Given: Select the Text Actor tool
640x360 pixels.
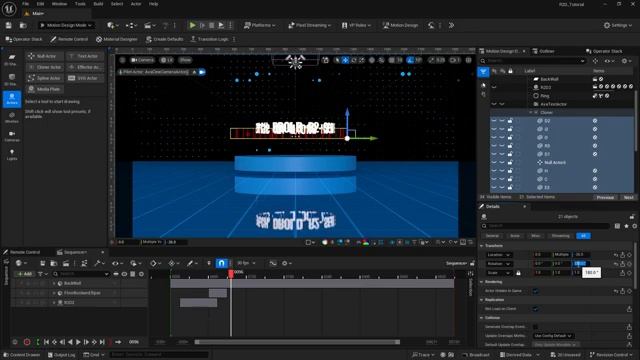Looking at the screenshot, I should [x=84, y=56].
